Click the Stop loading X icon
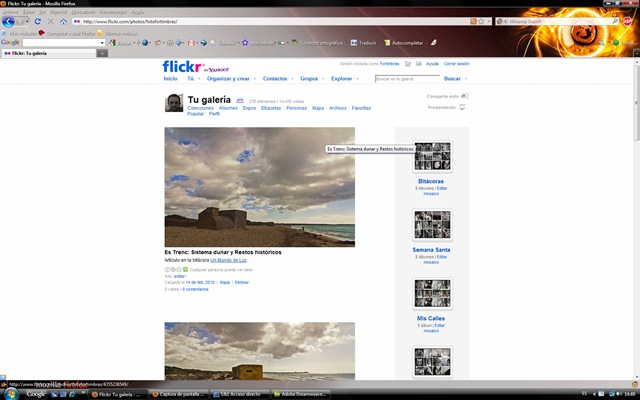The image size is (640, 400). [51, 21]
